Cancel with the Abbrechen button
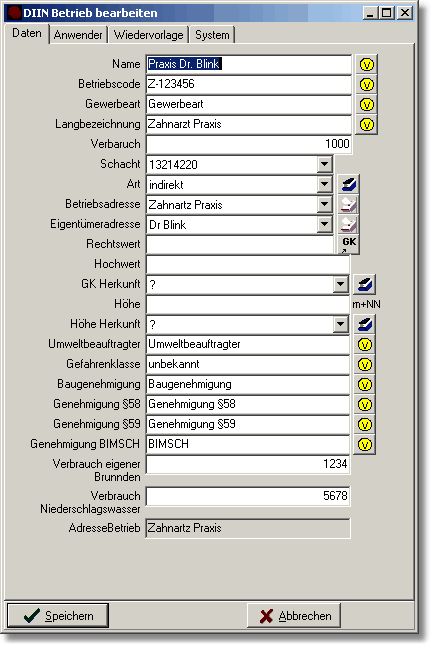 point(294,616)
